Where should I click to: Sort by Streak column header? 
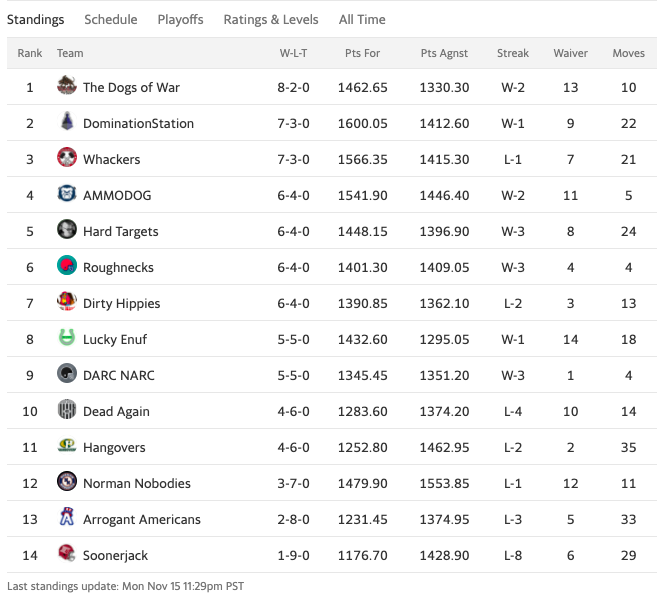point(513,53)
